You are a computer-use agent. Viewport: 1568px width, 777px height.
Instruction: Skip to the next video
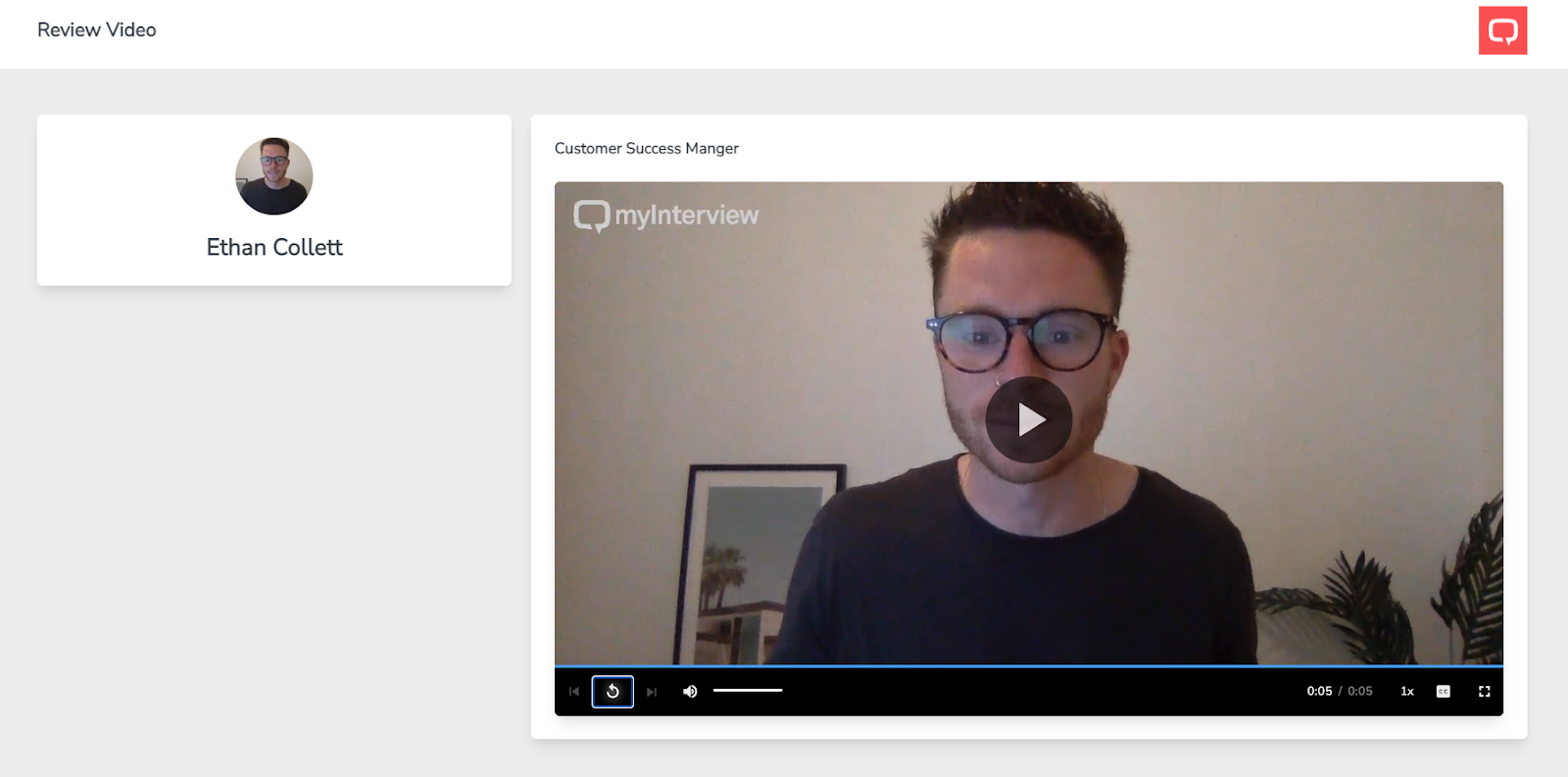(x=652, y=692)
